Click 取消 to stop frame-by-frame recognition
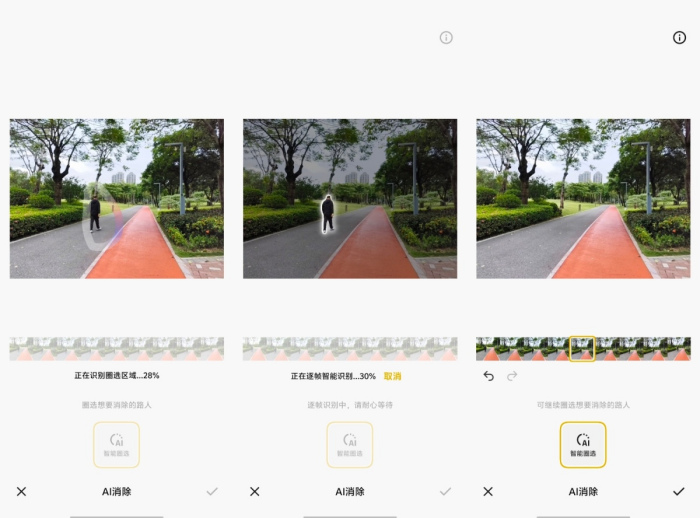Image resolution: width=700 pixels, height=518 pixels. (392, 376)
